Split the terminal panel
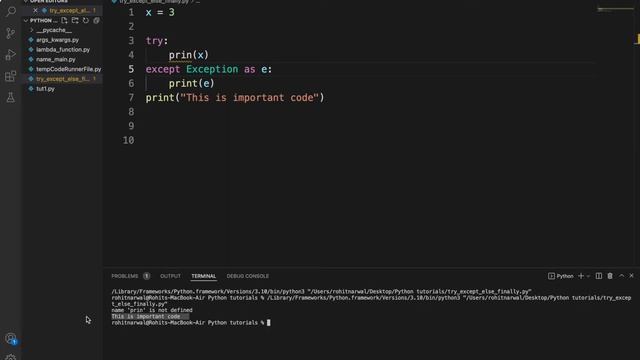Screen dimensions: 640x360 click(x=599, y=276)
